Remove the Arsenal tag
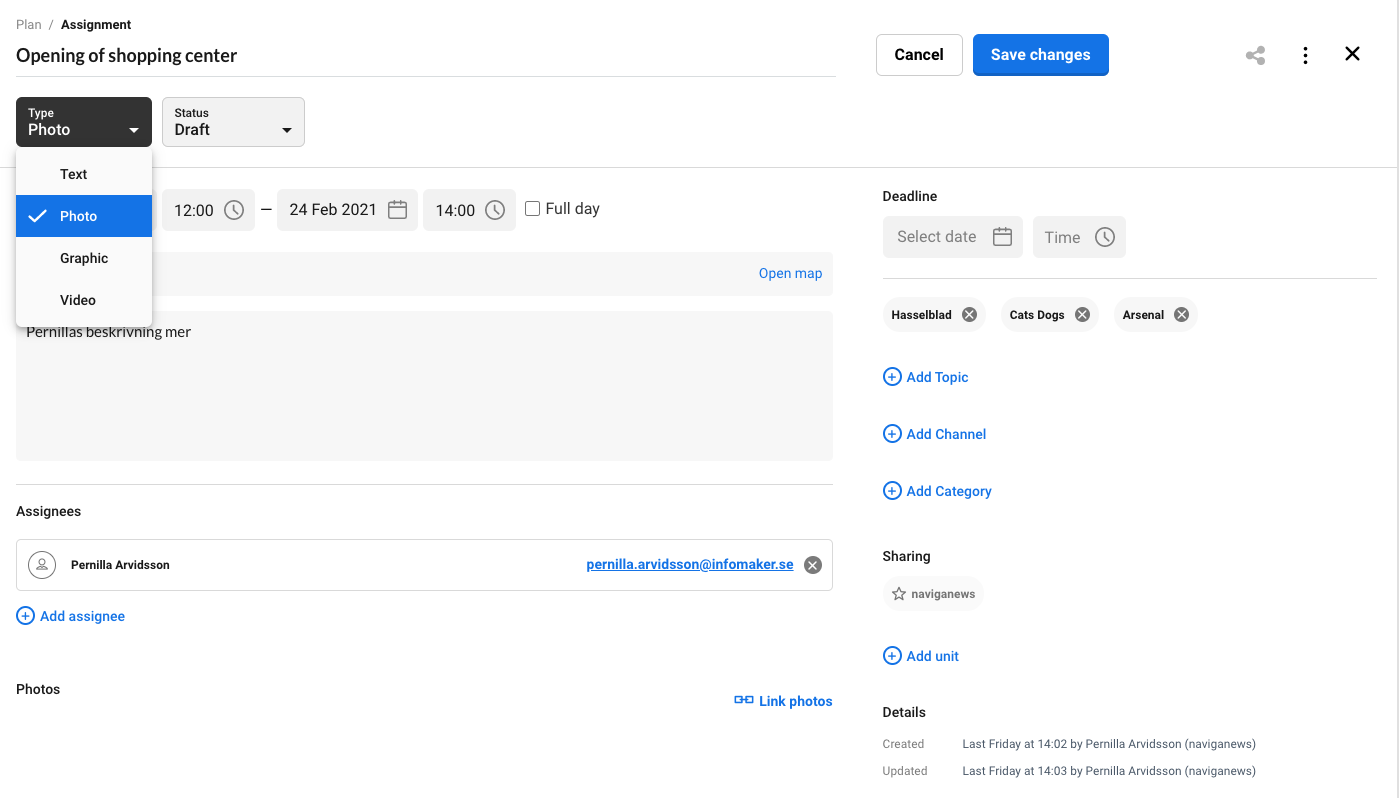 tap(1181, 315)
